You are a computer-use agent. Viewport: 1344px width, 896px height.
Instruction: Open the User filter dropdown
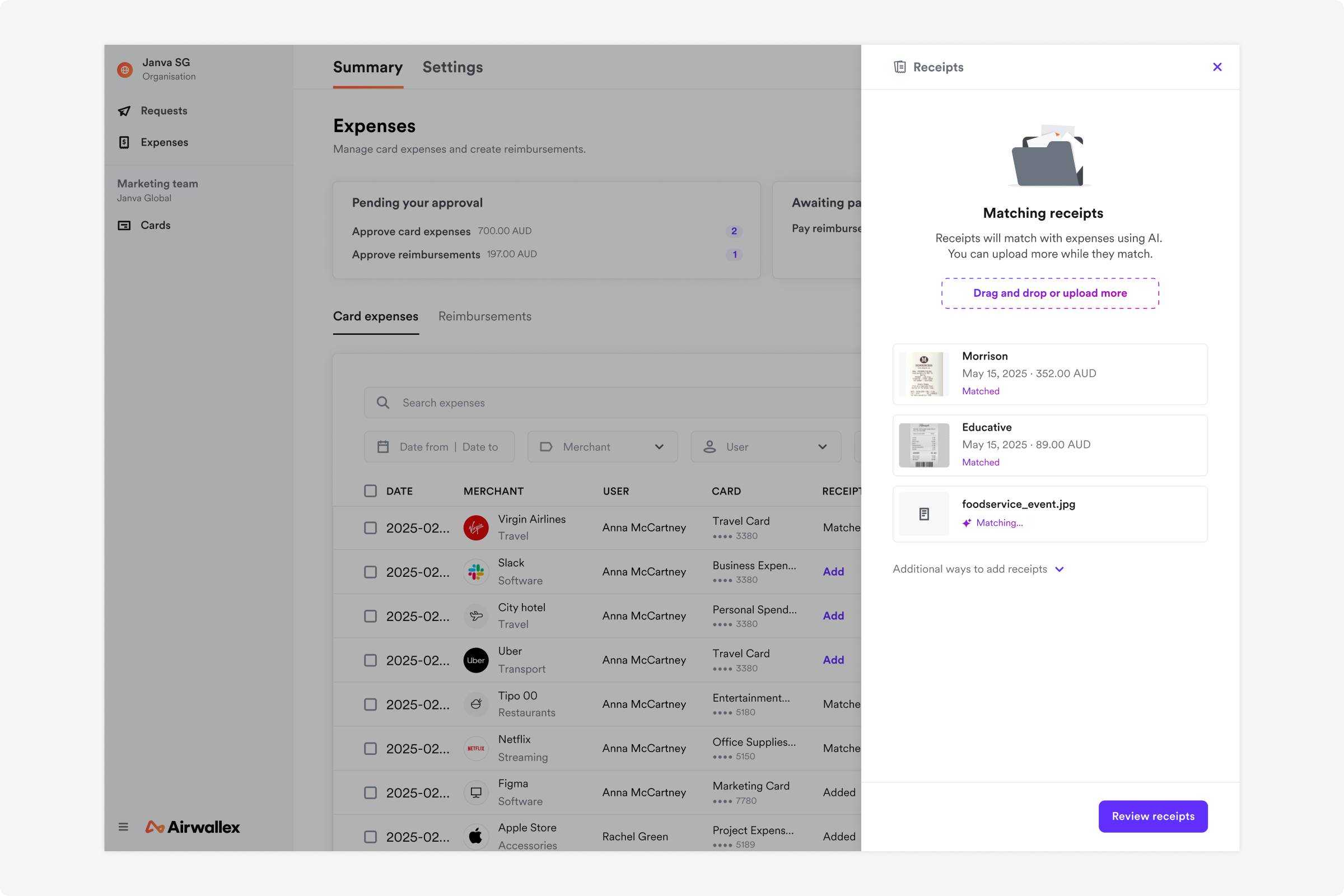click(x=765, y=447)
